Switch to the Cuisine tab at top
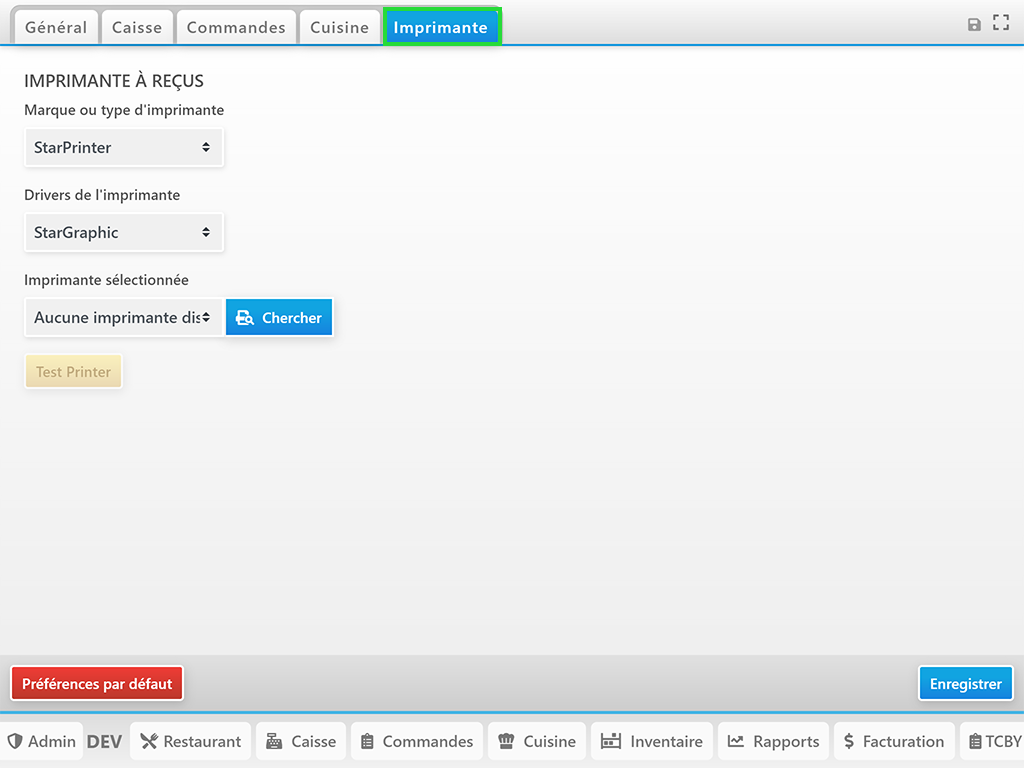 tap(339, 28)
